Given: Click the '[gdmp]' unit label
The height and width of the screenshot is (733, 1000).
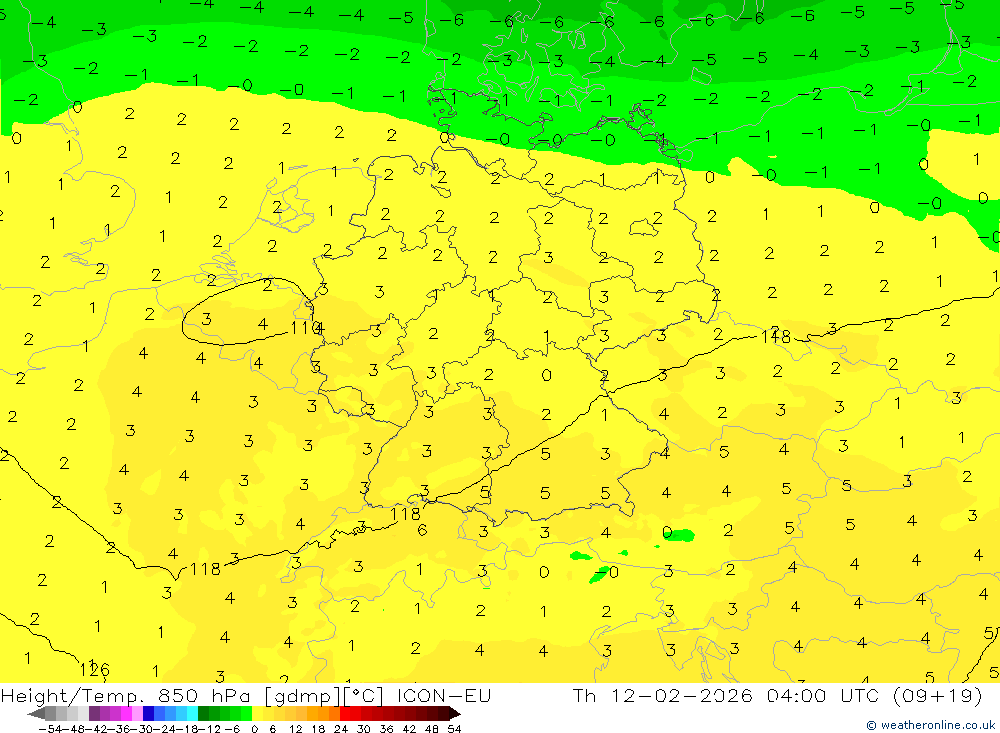Looking at the screenshot, I should [302, 696].
